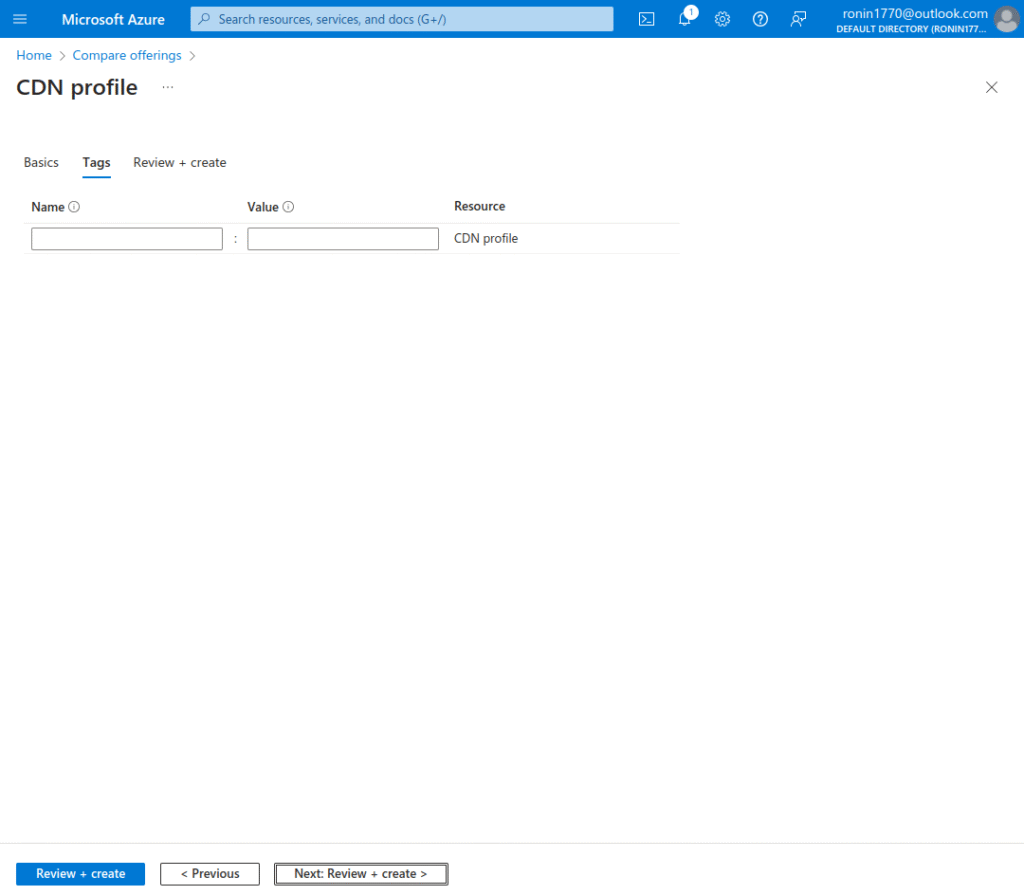Click the account email ronin1770@outlook.com
The height and width of the screenshot is (895, 1024).
(914, 13)
